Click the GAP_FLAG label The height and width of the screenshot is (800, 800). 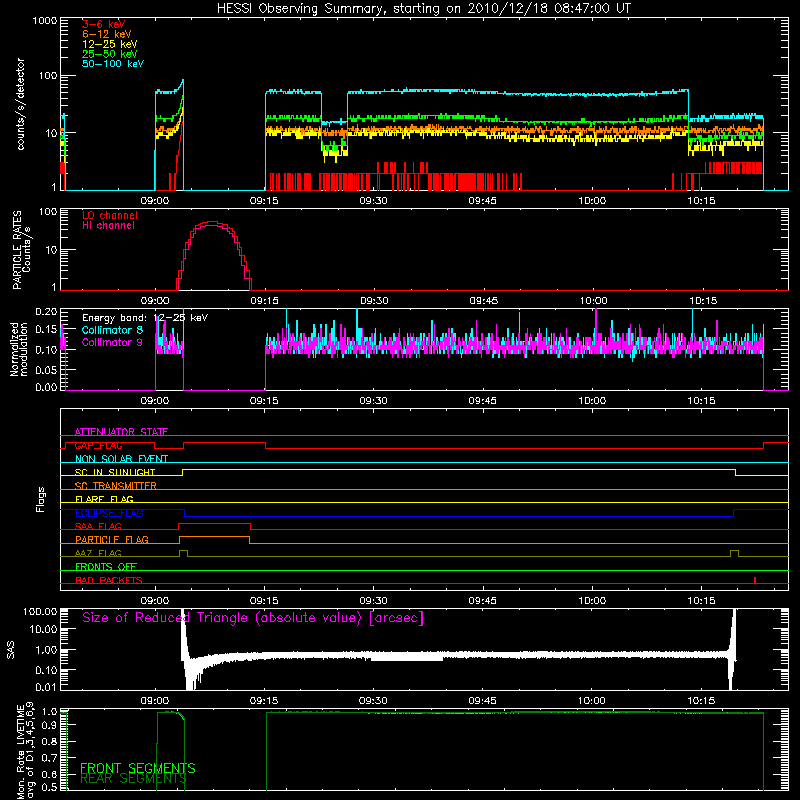[98, 445]
